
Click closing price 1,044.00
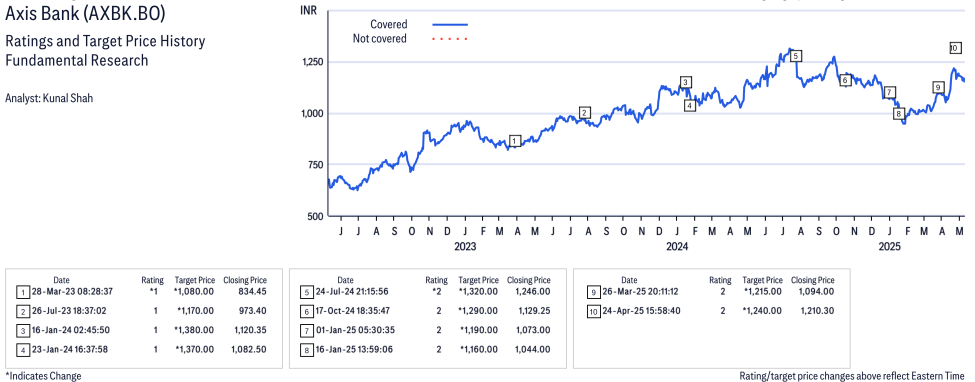[x=532, y=349]
